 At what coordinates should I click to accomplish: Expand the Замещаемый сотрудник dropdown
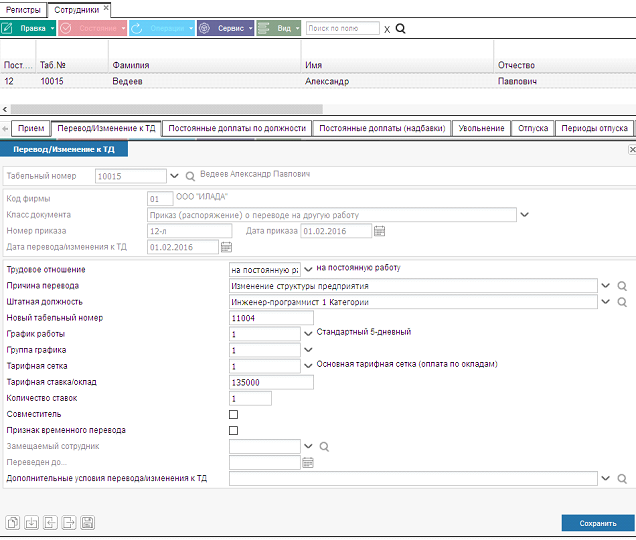tap(308, 446)
